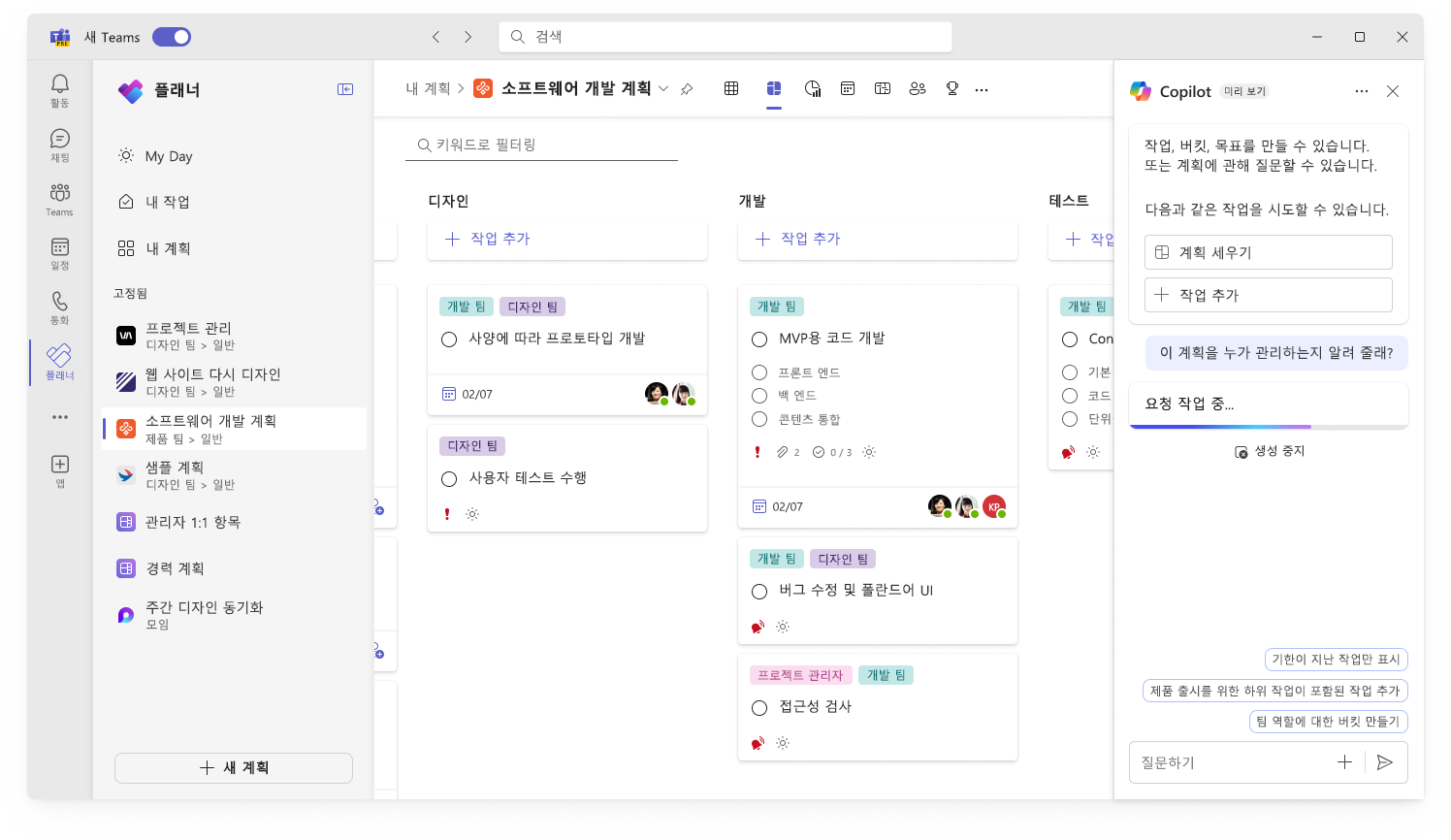Toggle the 새 Teams switch
1451x840 pixels.
pyautogui.click(x=172, y=37)
